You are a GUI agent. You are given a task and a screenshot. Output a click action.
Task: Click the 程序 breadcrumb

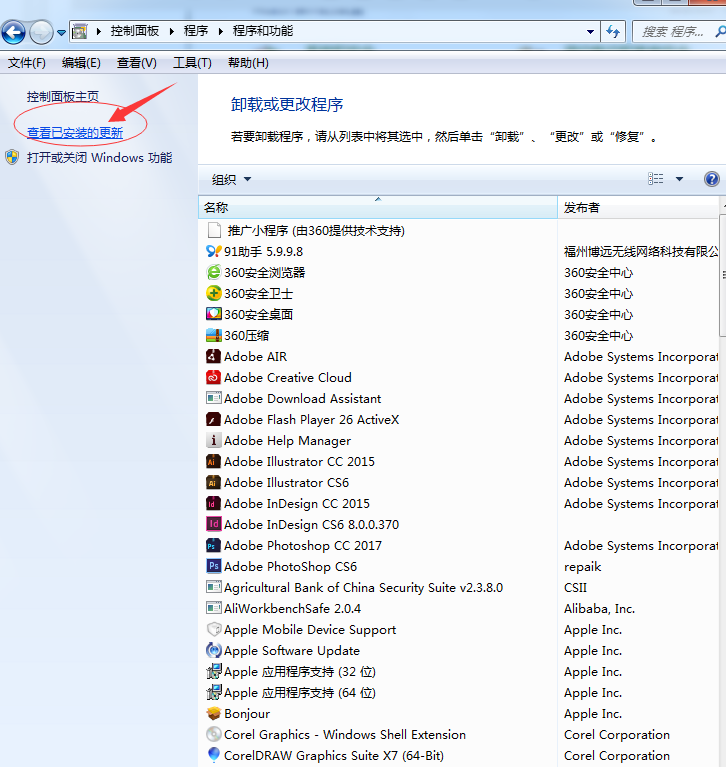tap(196, 31)
